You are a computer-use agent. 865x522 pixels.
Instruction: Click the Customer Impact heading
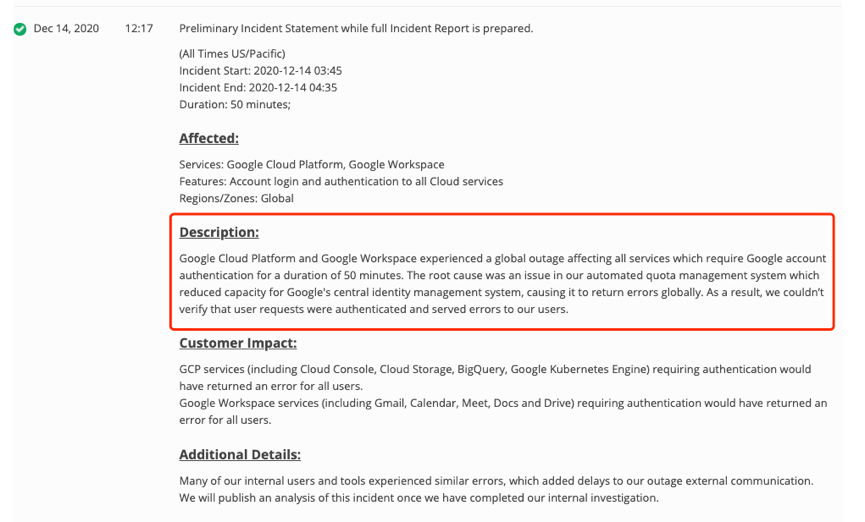point(238,343)
